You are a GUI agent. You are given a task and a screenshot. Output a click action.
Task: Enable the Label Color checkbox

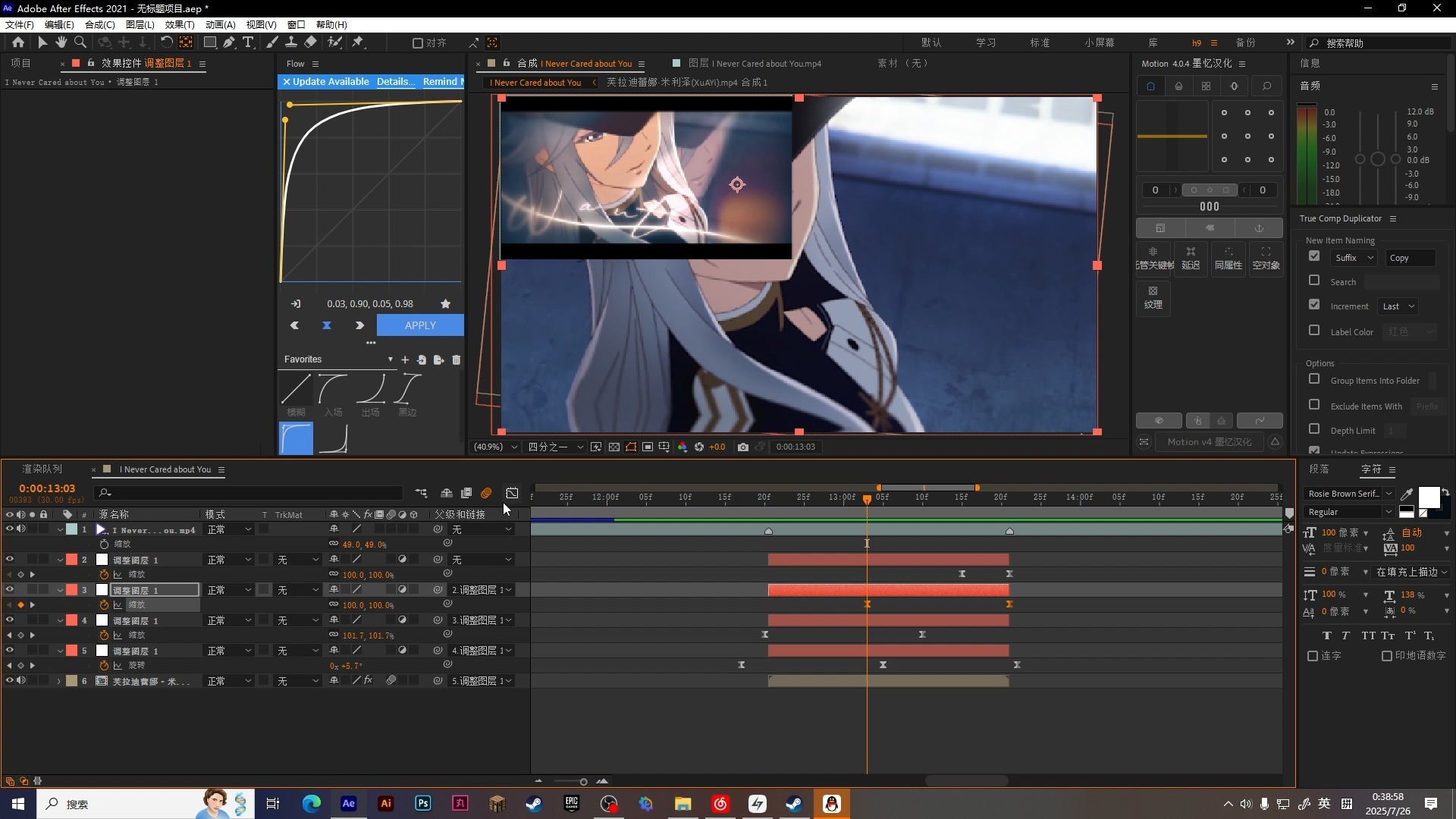pos(1314,331)
